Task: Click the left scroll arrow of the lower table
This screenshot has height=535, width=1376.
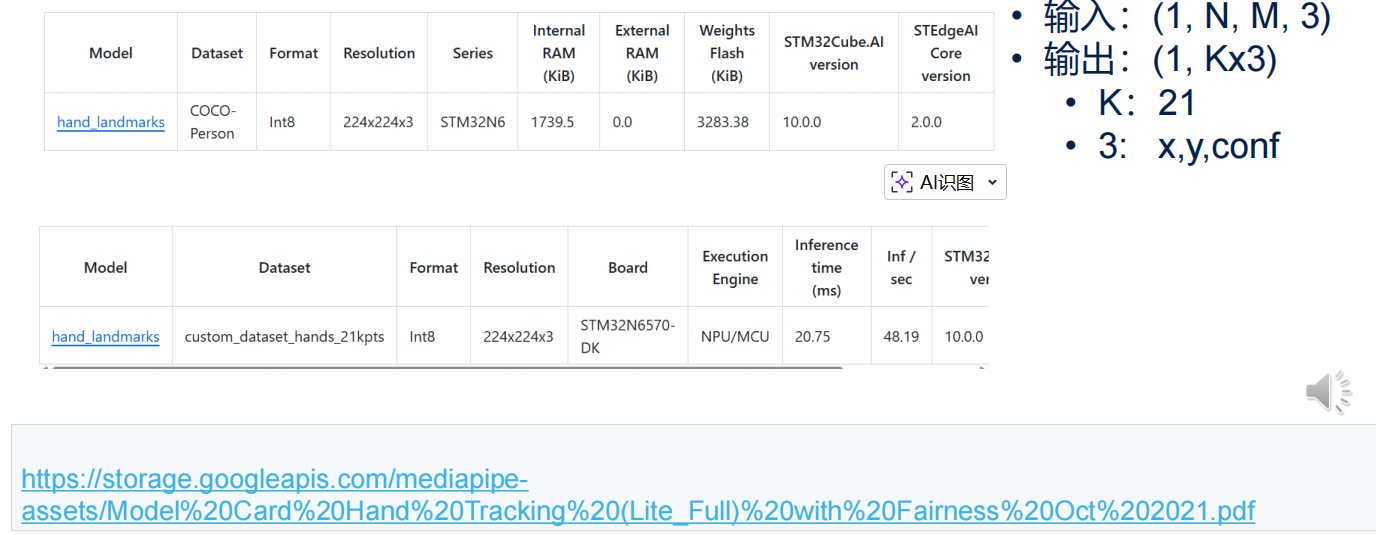Action: 43,368
